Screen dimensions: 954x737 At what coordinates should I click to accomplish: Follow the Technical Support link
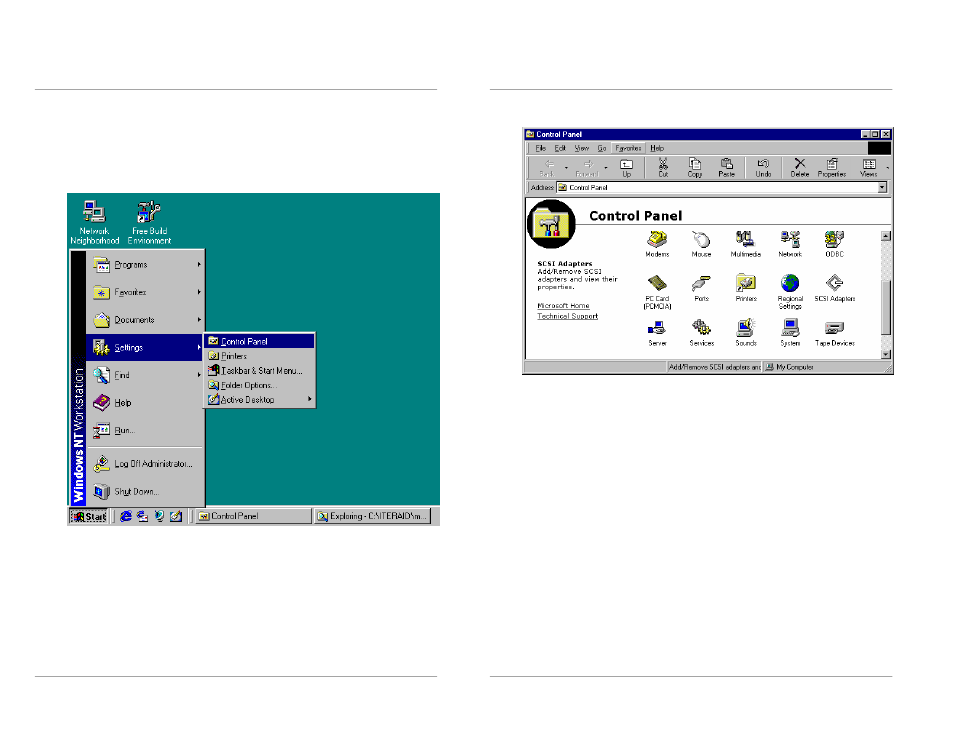(x=567, y=316)
